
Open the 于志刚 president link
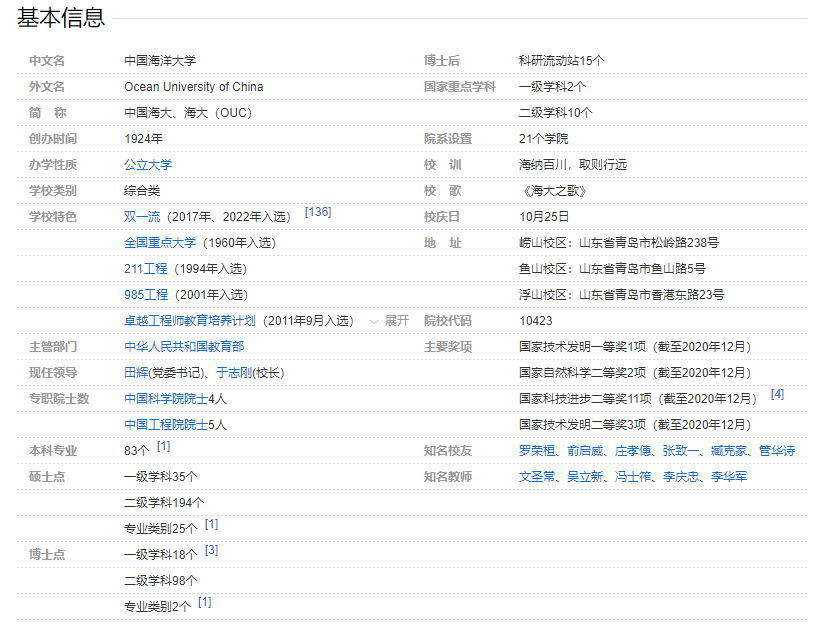(x=234, y=373)
